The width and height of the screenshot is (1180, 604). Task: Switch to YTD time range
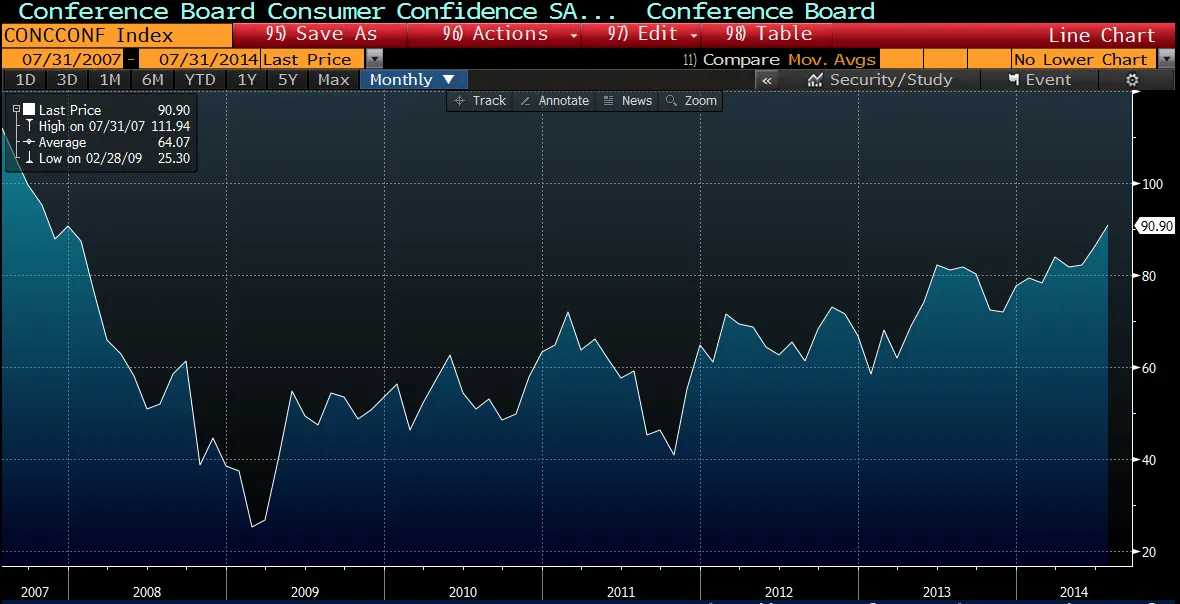point(200,80)
